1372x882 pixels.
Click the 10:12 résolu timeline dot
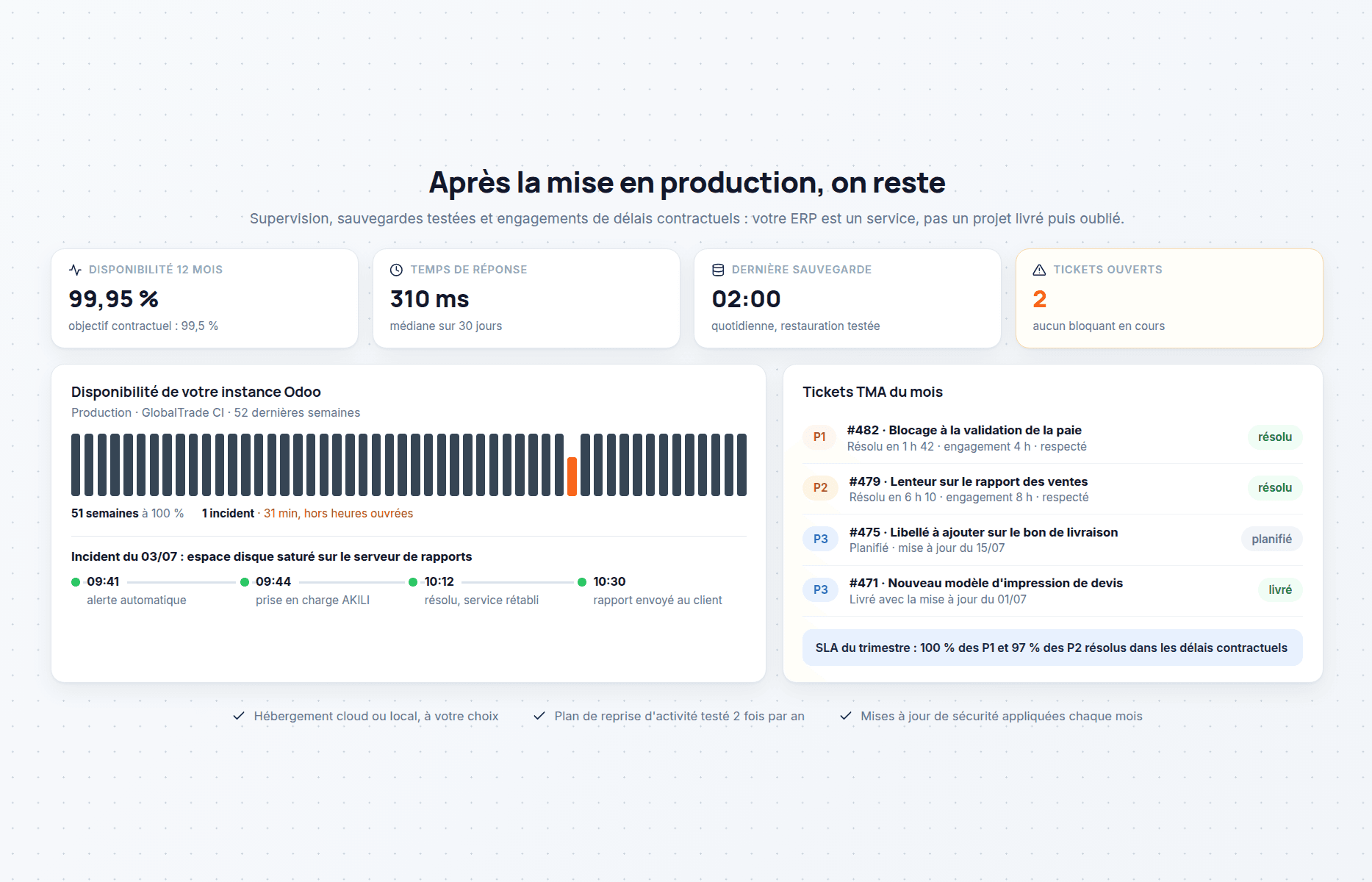413,582
